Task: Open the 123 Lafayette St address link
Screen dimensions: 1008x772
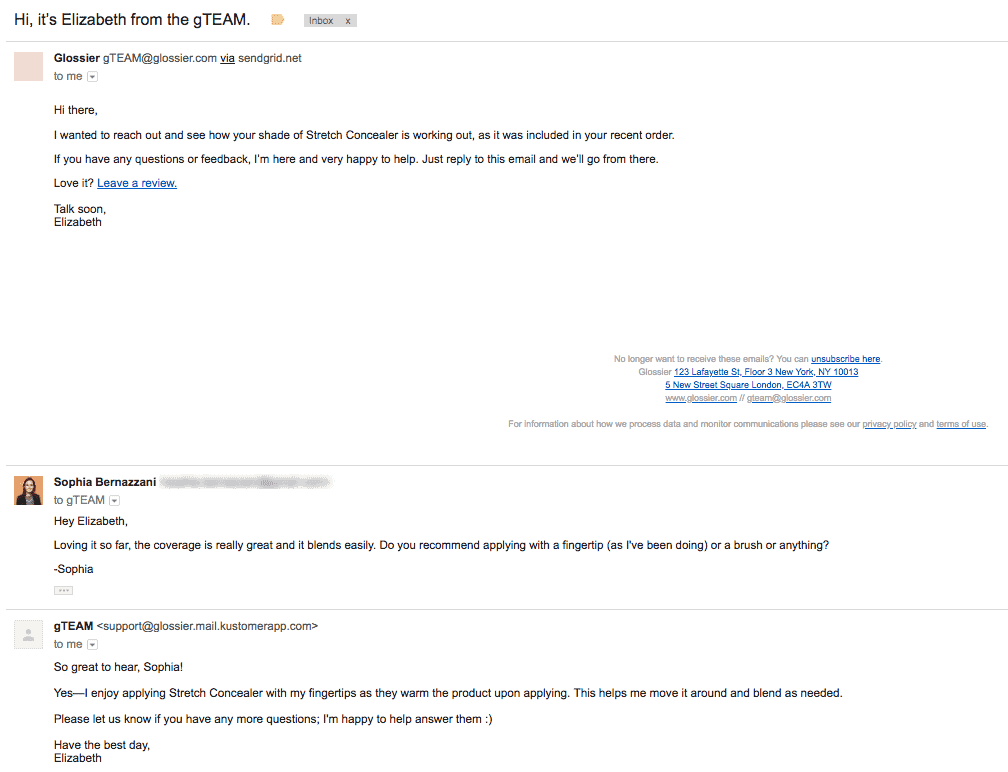Action: click(x=766, y=372)
